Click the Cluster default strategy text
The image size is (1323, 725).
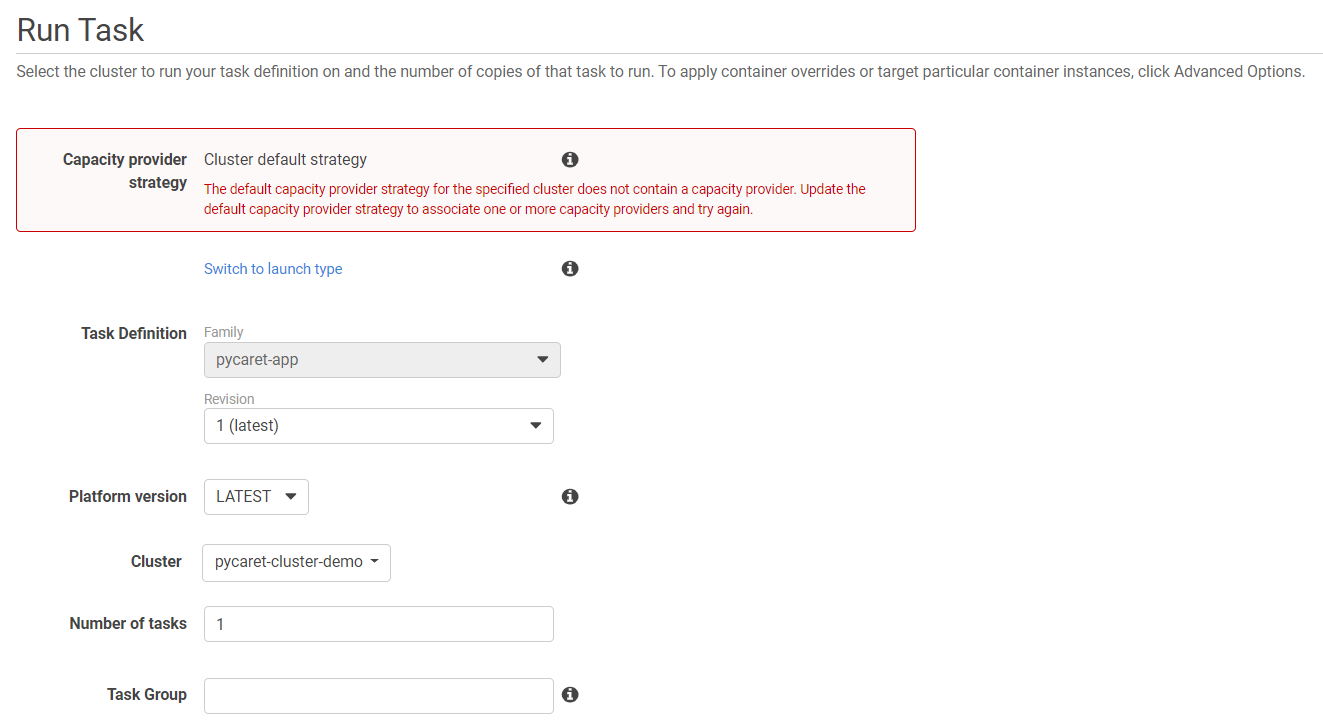tap(285, 160)
